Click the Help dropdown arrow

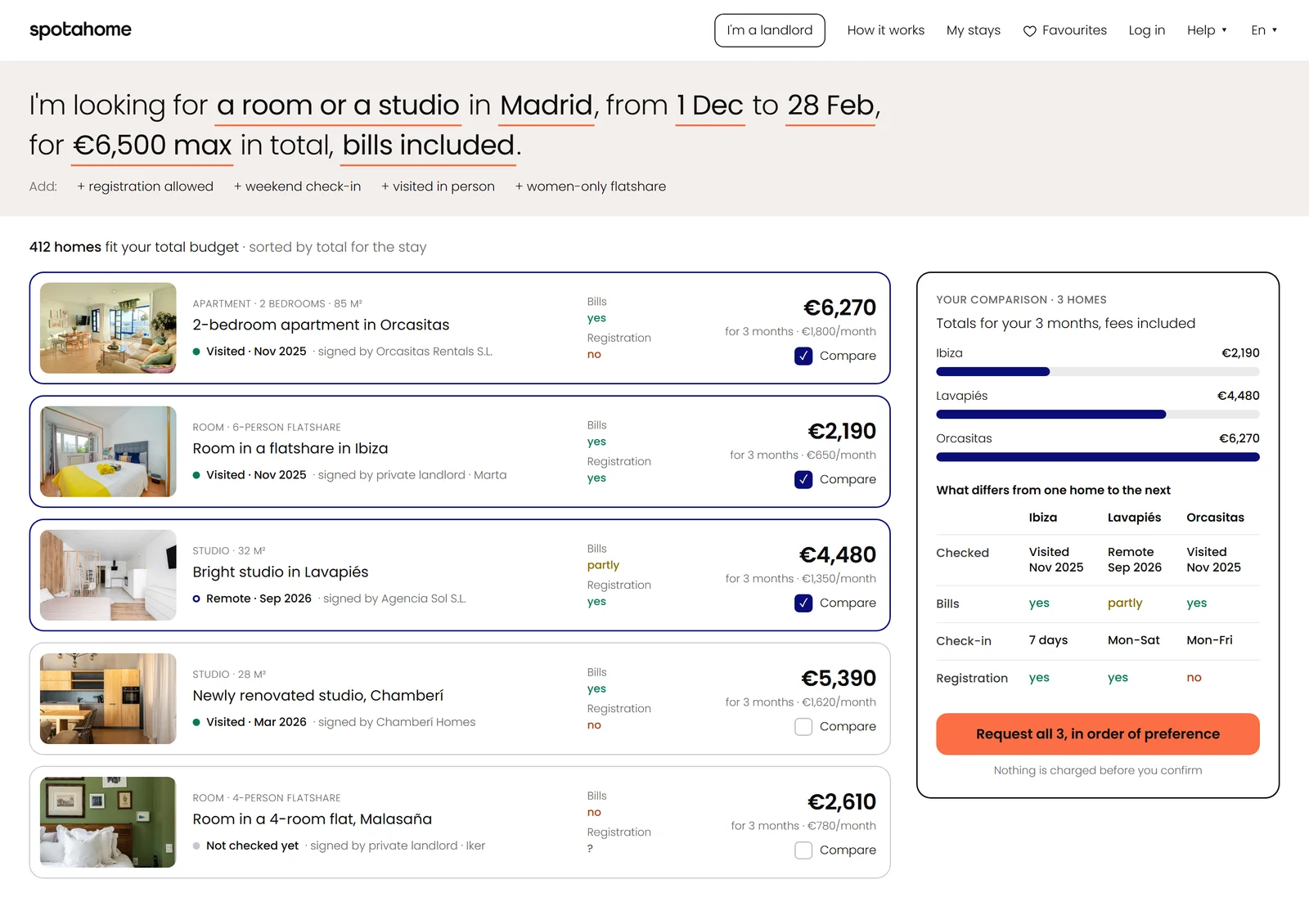point(1225,30)
